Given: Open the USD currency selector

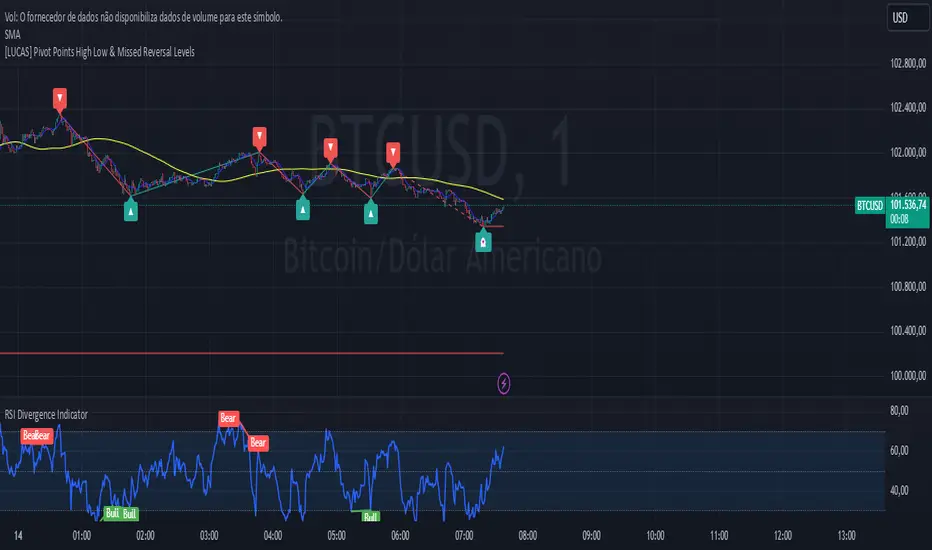Looking at the screenshot, I should coord(908,18).
